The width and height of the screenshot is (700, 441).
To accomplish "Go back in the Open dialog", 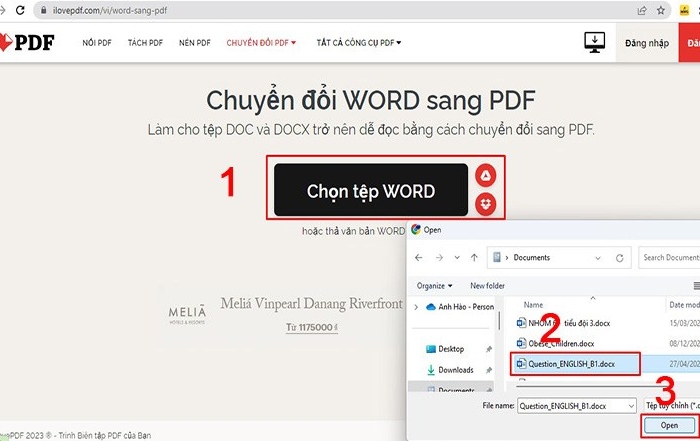I will [x=418, y=258].
